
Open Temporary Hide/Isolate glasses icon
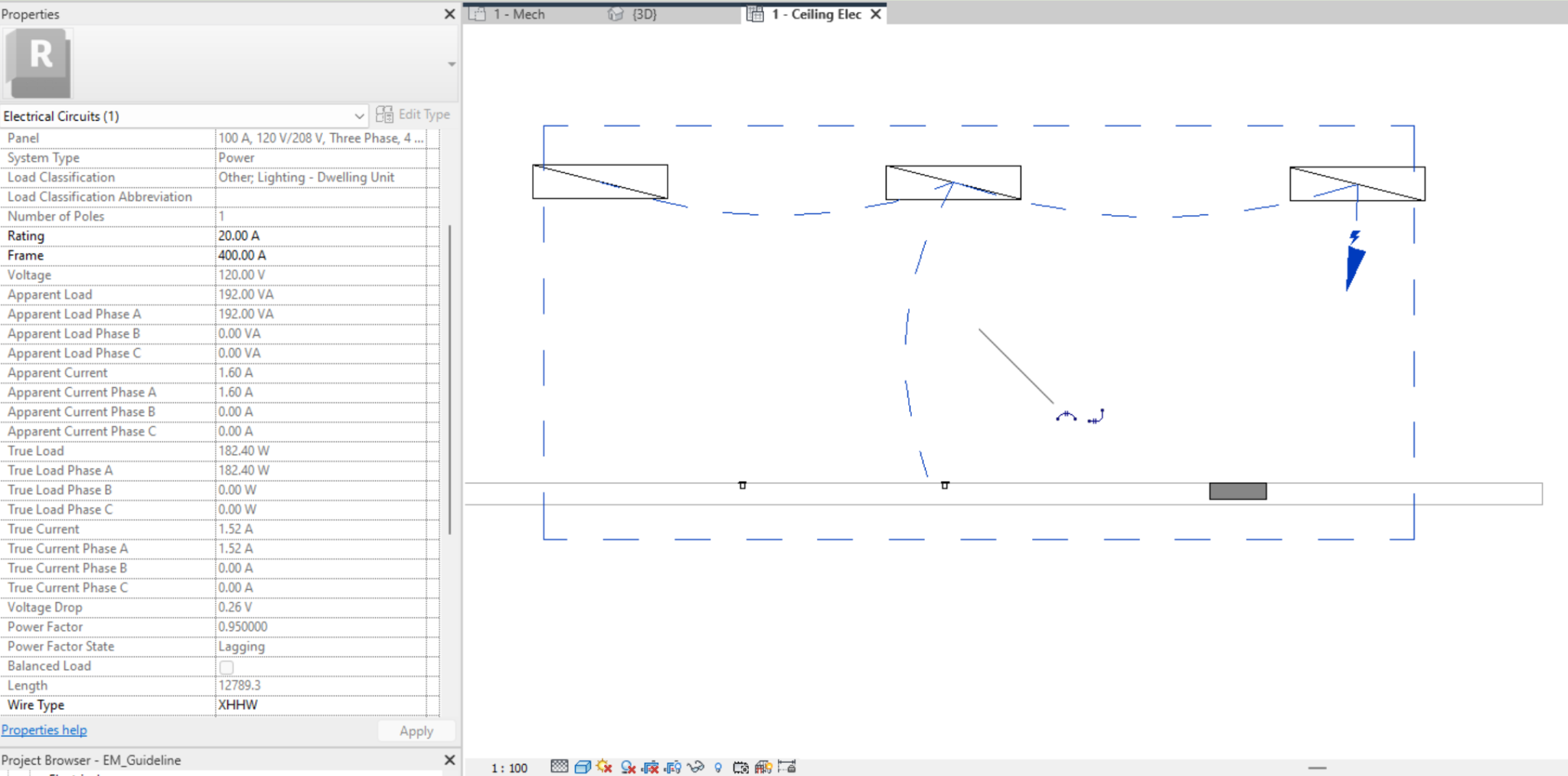(696, 766)
